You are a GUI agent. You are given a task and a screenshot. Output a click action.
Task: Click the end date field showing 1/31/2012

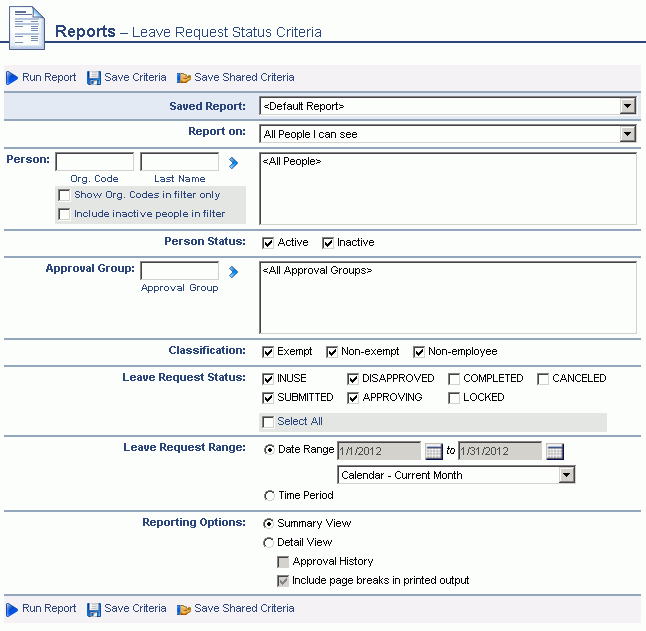(500, 451)
